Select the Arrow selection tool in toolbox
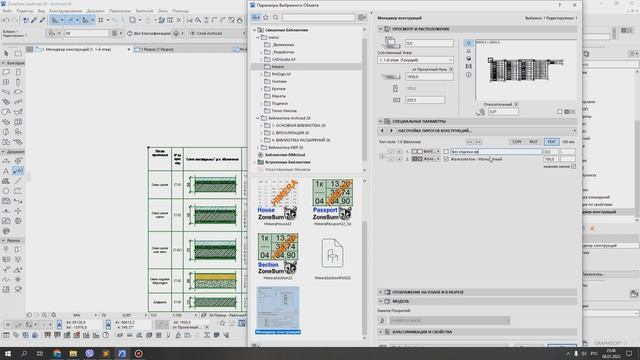The image size is (640, 360). [6, 53]
